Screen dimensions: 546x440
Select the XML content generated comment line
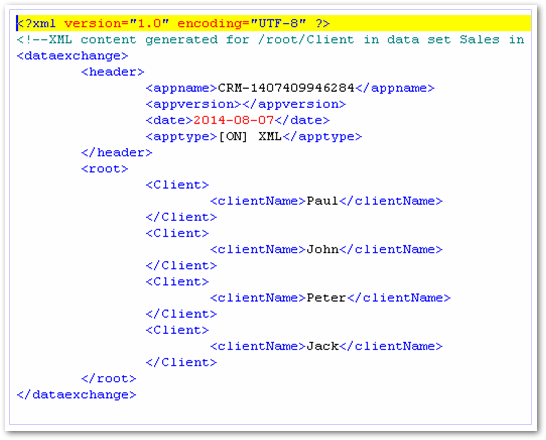point(271,39)
